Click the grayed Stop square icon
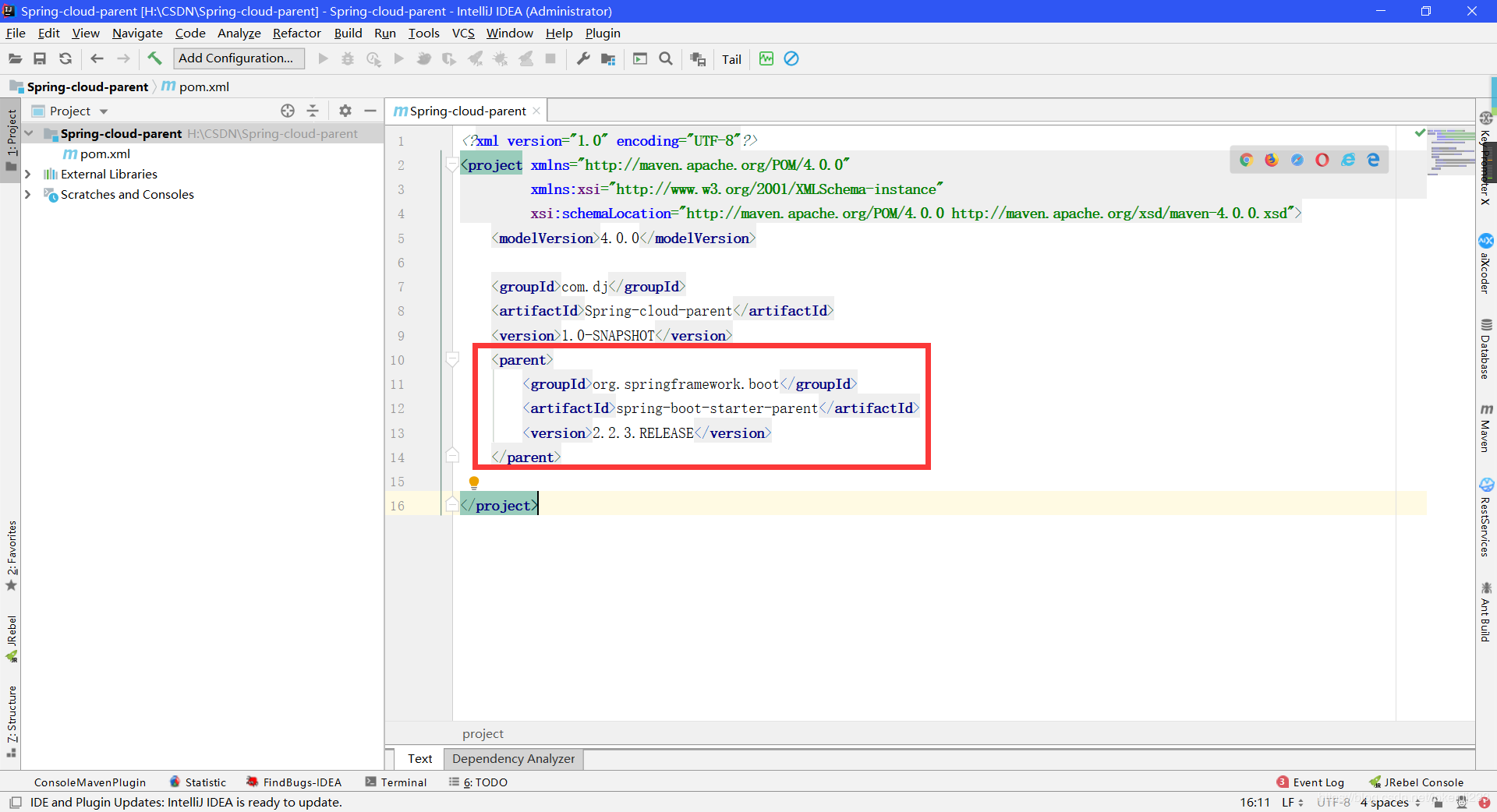Screen dimensions: 1497x812 (550, 58)
